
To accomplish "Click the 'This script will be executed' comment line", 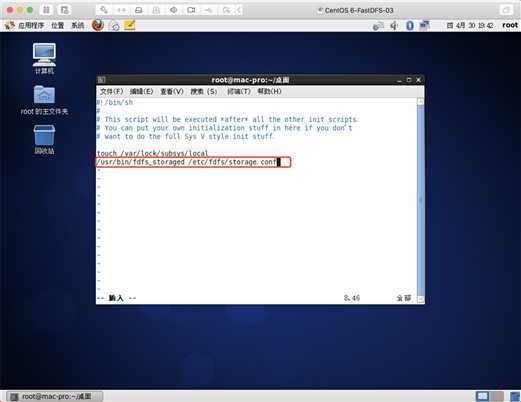I will tap(227, 119).
